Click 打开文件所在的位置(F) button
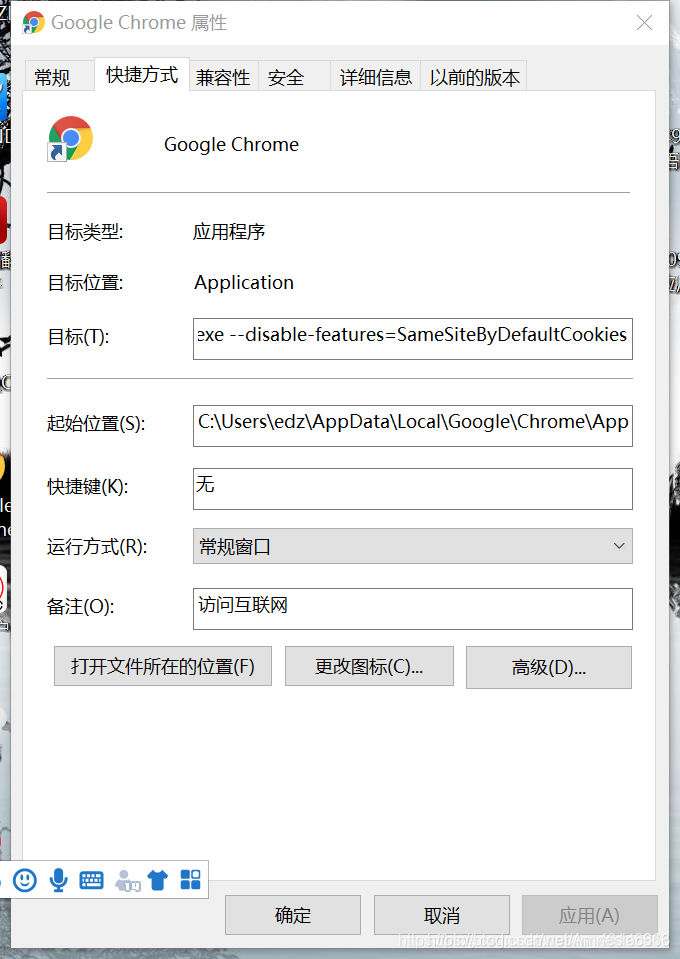The height and width of the screenshot is (959, 680). [x=163, y=666]
